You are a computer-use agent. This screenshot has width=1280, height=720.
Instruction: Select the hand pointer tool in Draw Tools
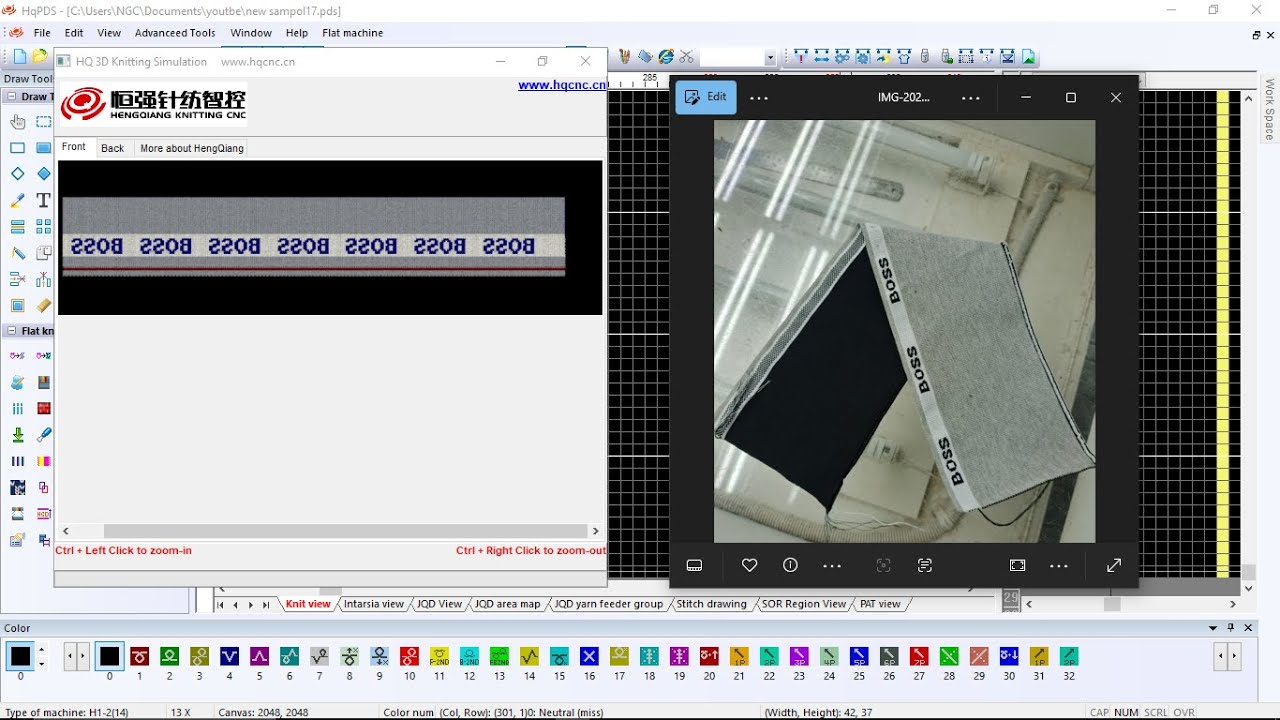tap(18, 122)
